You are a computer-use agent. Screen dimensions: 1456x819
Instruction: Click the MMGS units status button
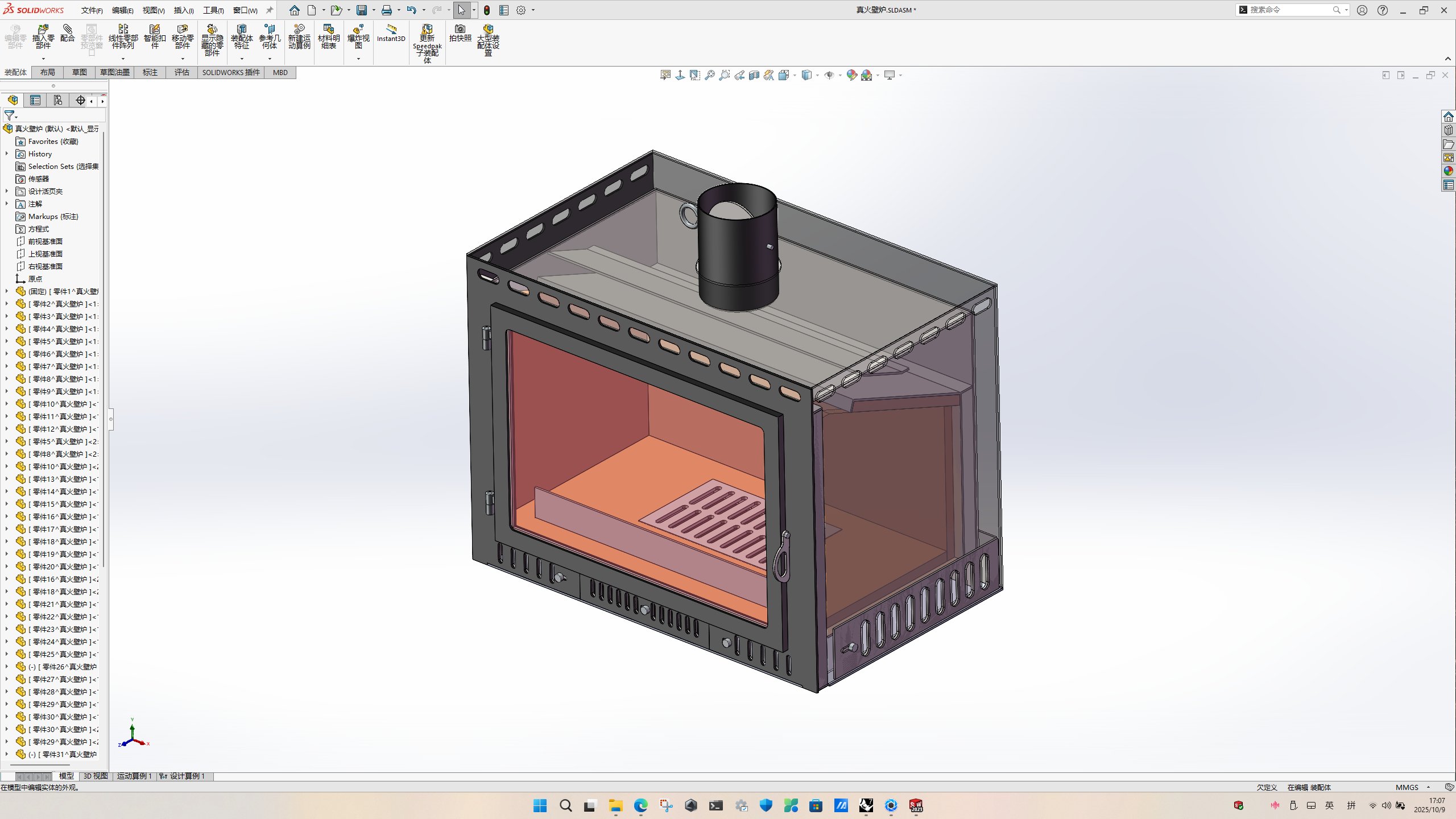(1407, 787)
